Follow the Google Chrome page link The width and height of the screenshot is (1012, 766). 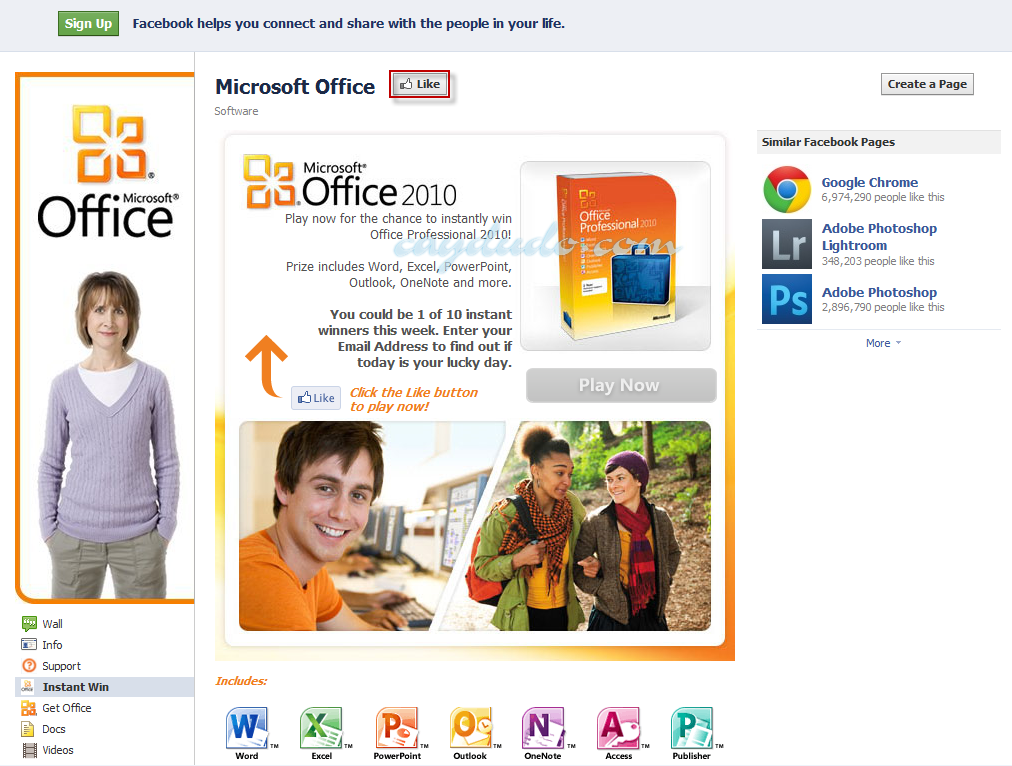[869, 182]
